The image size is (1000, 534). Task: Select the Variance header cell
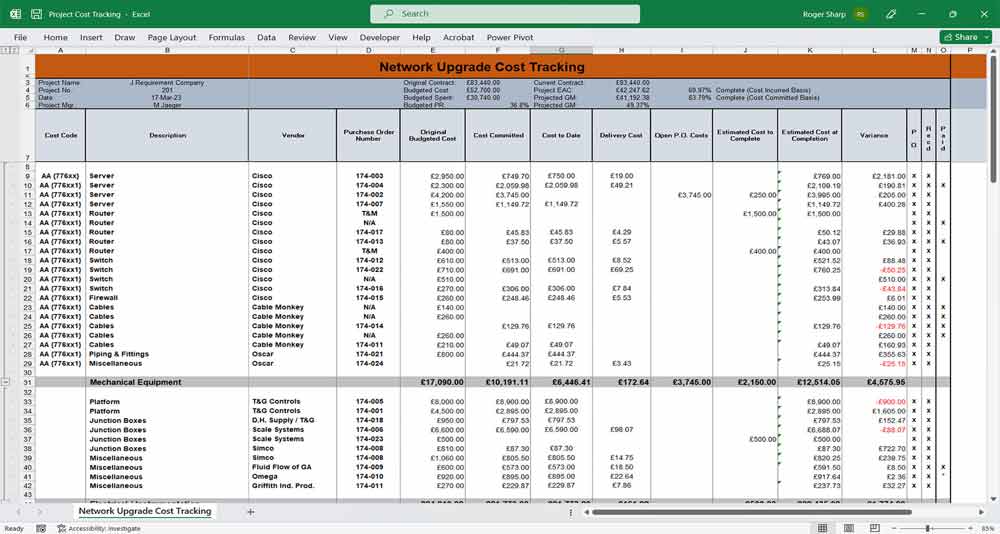(874, 135)
